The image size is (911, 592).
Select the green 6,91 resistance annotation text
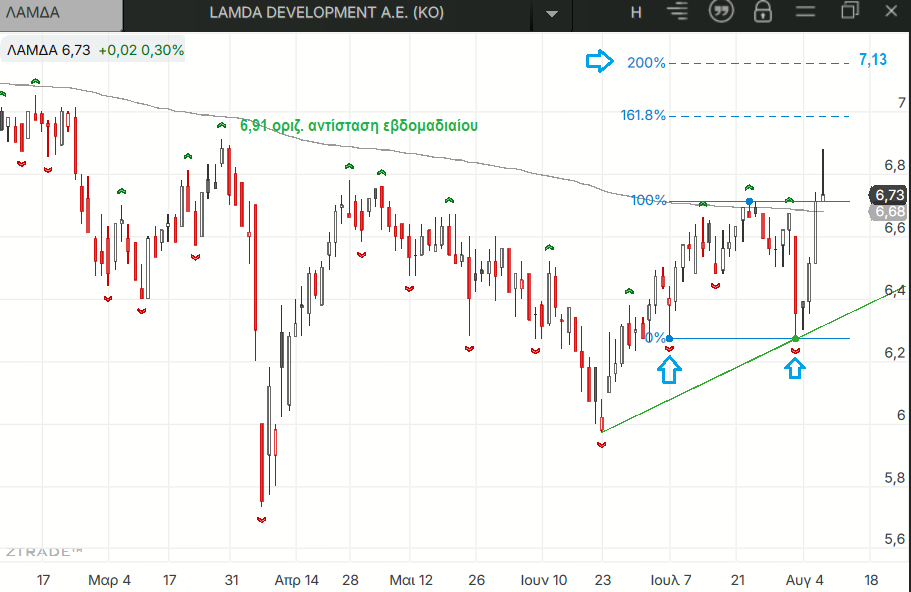[359, 125]
